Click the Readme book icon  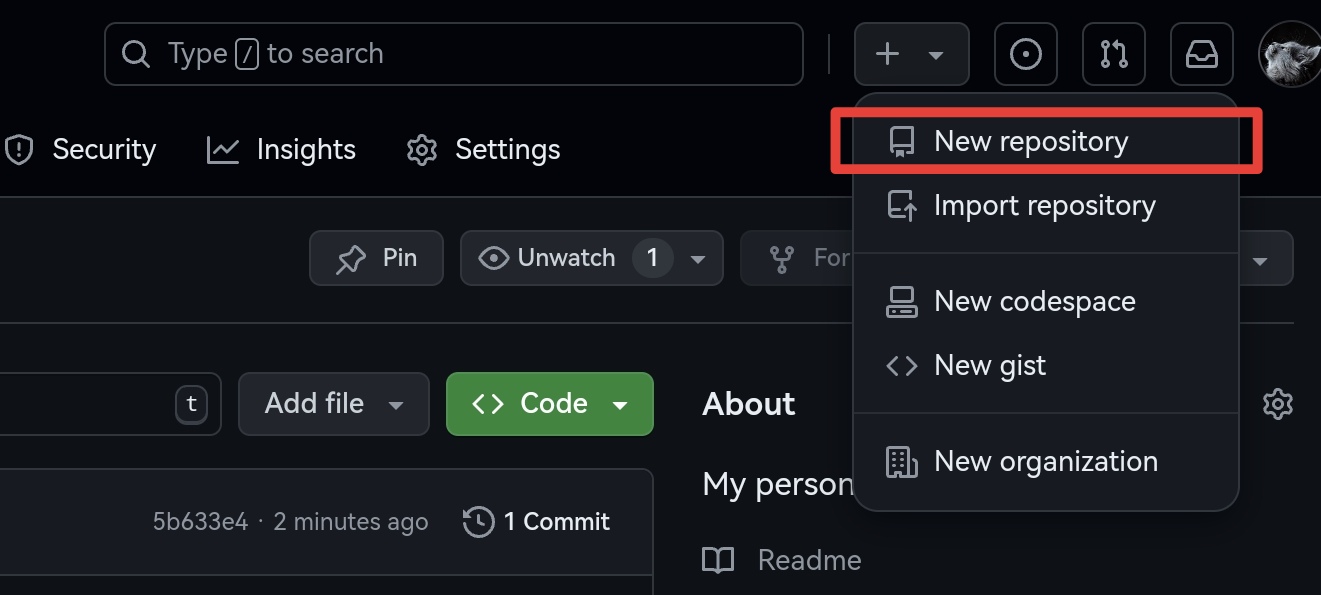tap(718, 559)
